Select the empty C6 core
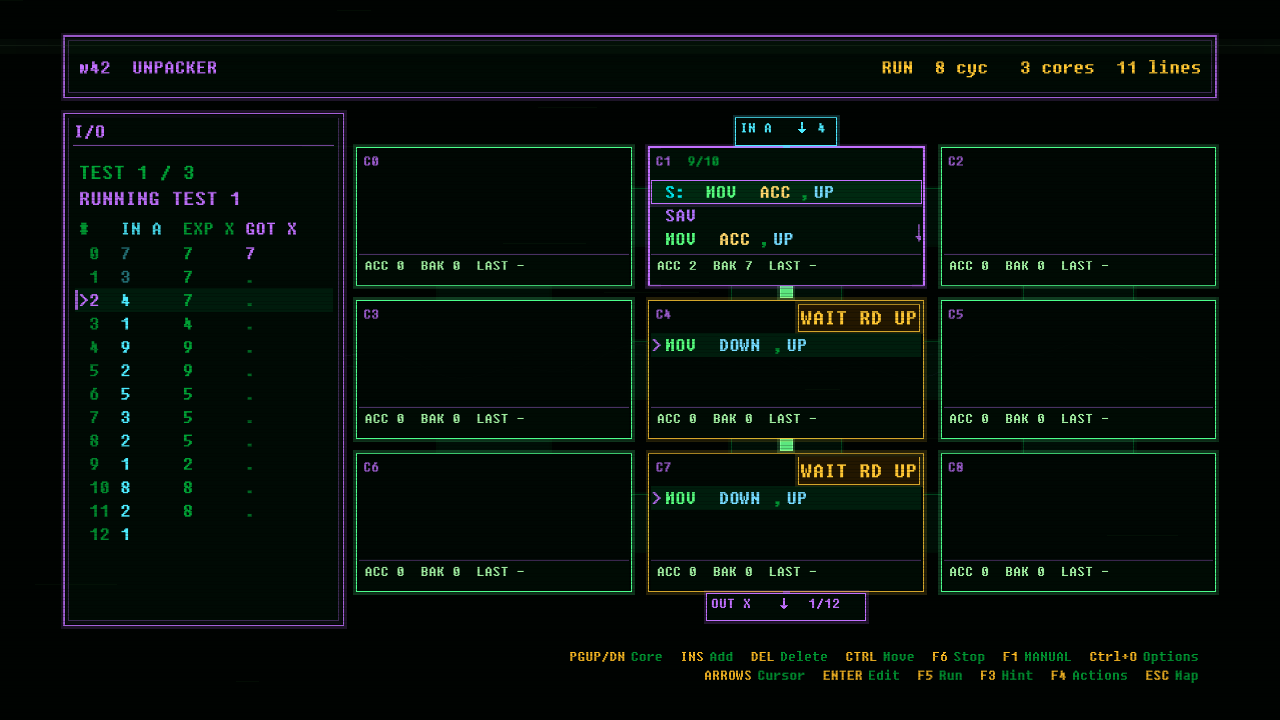Image resolution: width=1280 pixels, height=720 pixels. (x=494, y=523)
